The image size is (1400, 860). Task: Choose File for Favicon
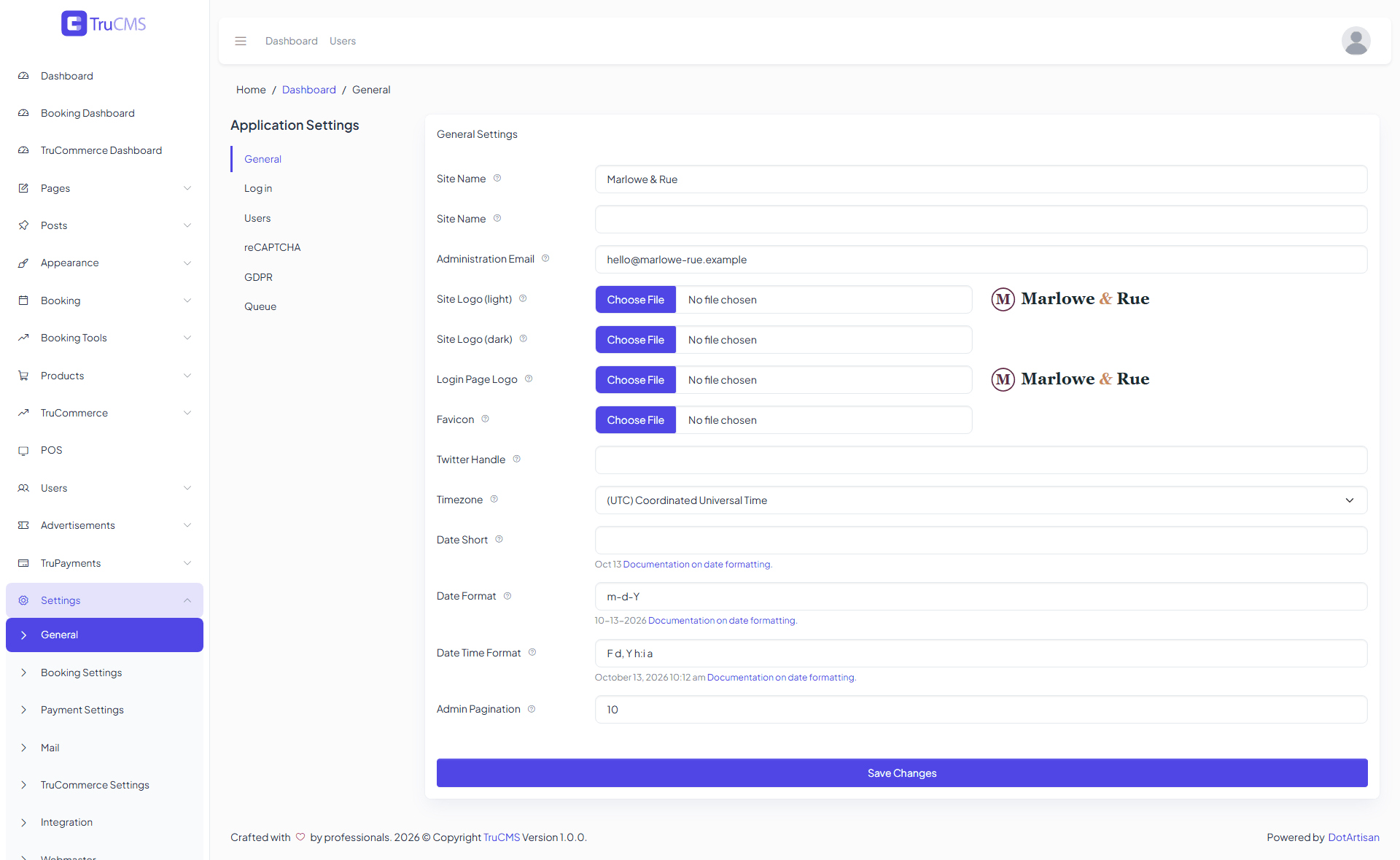tap(636, 420)
